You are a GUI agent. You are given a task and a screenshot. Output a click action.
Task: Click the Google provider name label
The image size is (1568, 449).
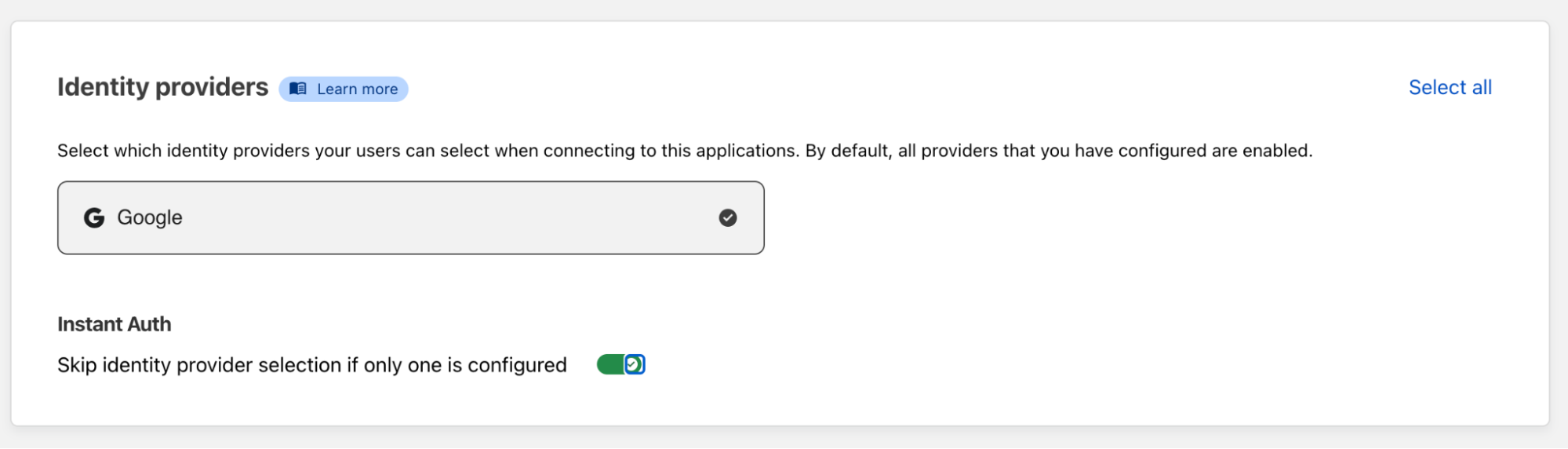click(150, 217)
